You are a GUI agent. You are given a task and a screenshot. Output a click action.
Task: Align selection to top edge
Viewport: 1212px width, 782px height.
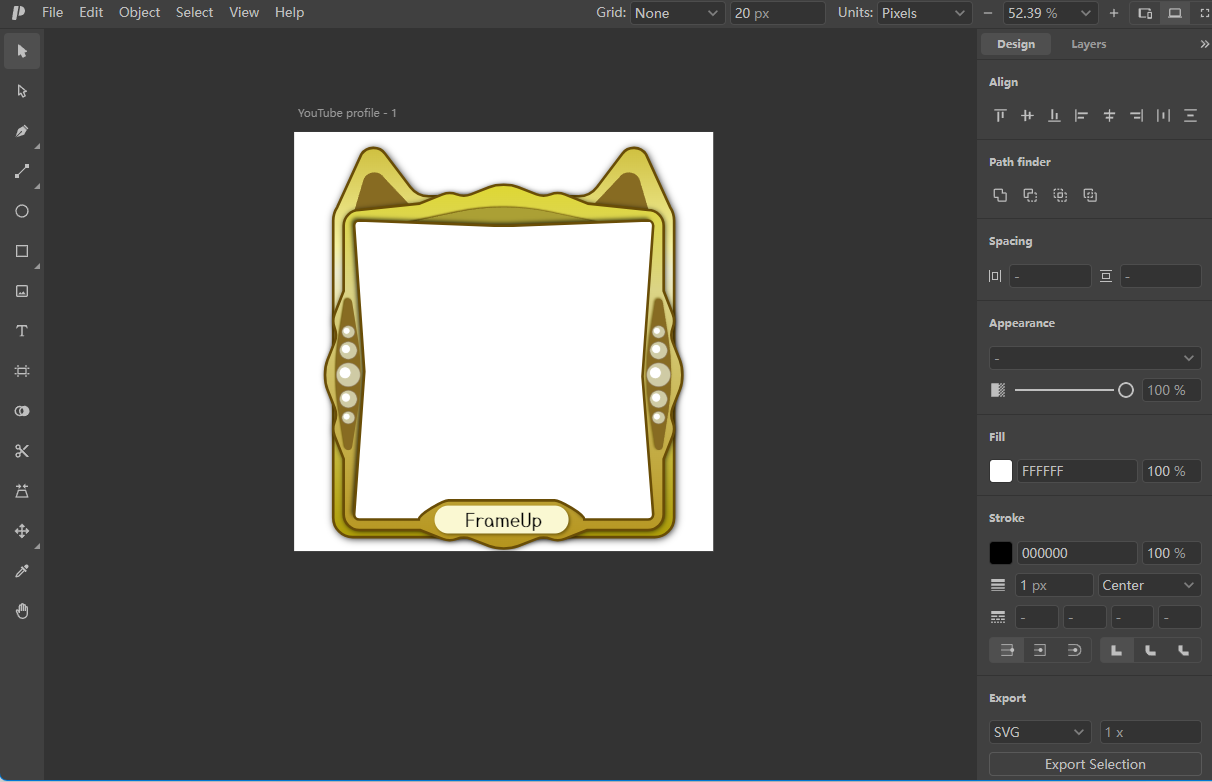point(1000,115)
